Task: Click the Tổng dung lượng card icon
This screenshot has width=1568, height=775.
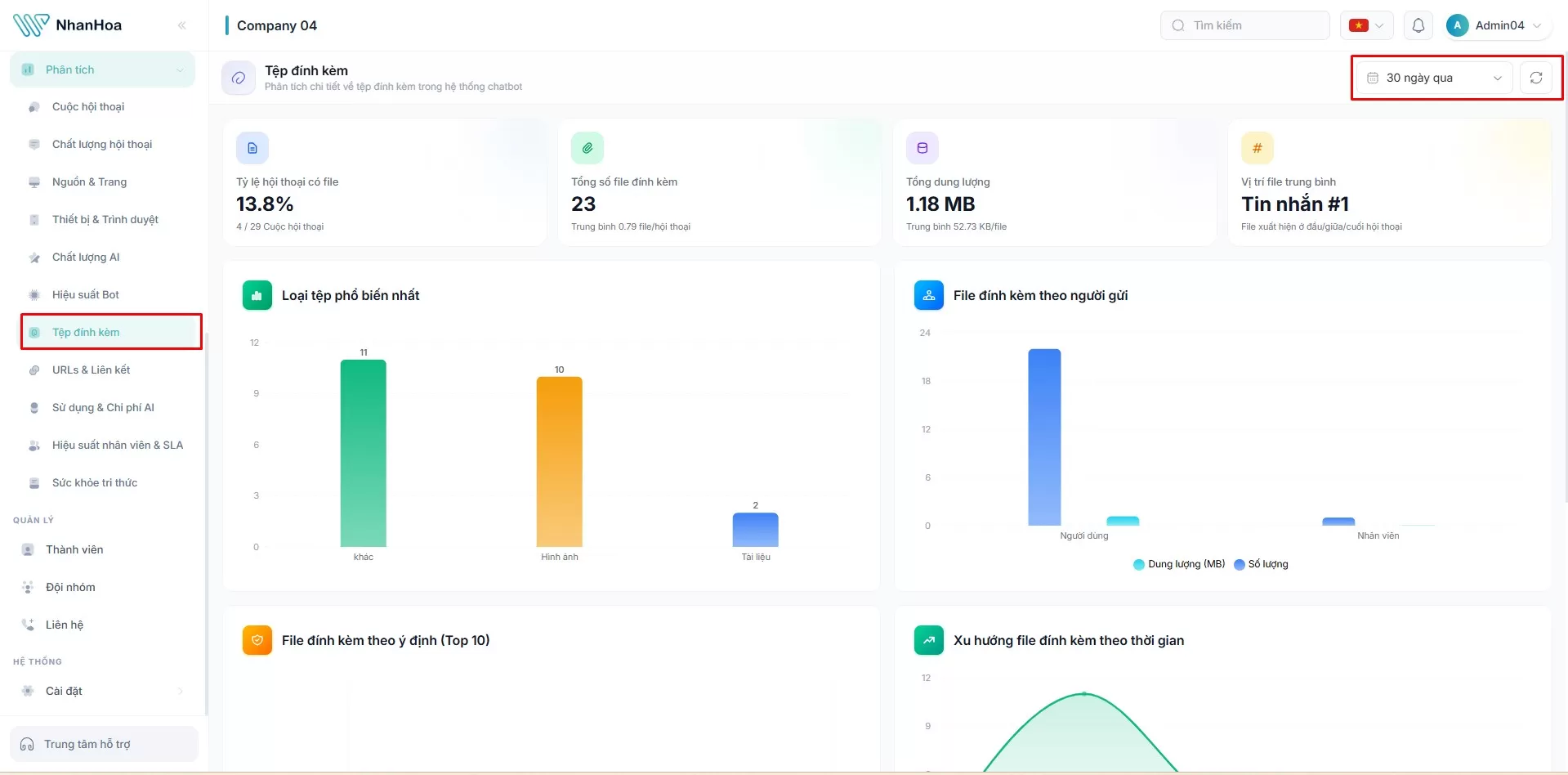Action: point(922,148)
